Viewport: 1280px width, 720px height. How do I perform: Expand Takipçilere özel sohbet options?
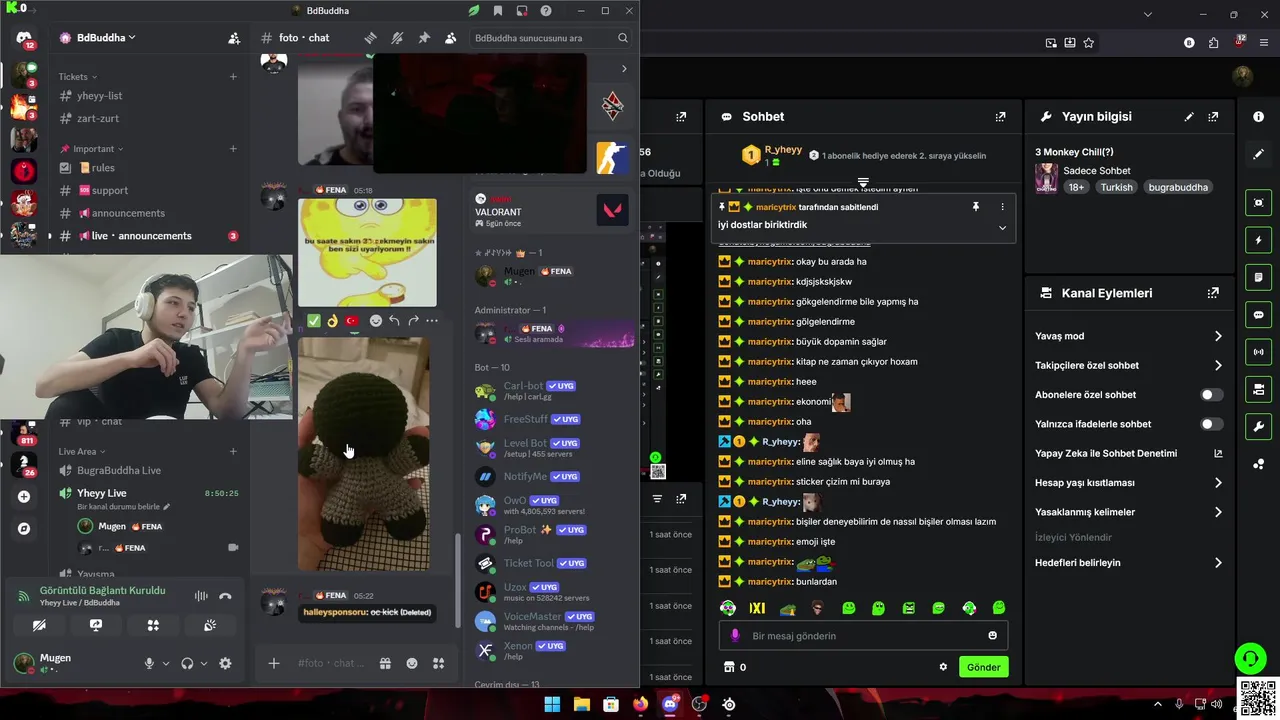(x=1218, y=366)
